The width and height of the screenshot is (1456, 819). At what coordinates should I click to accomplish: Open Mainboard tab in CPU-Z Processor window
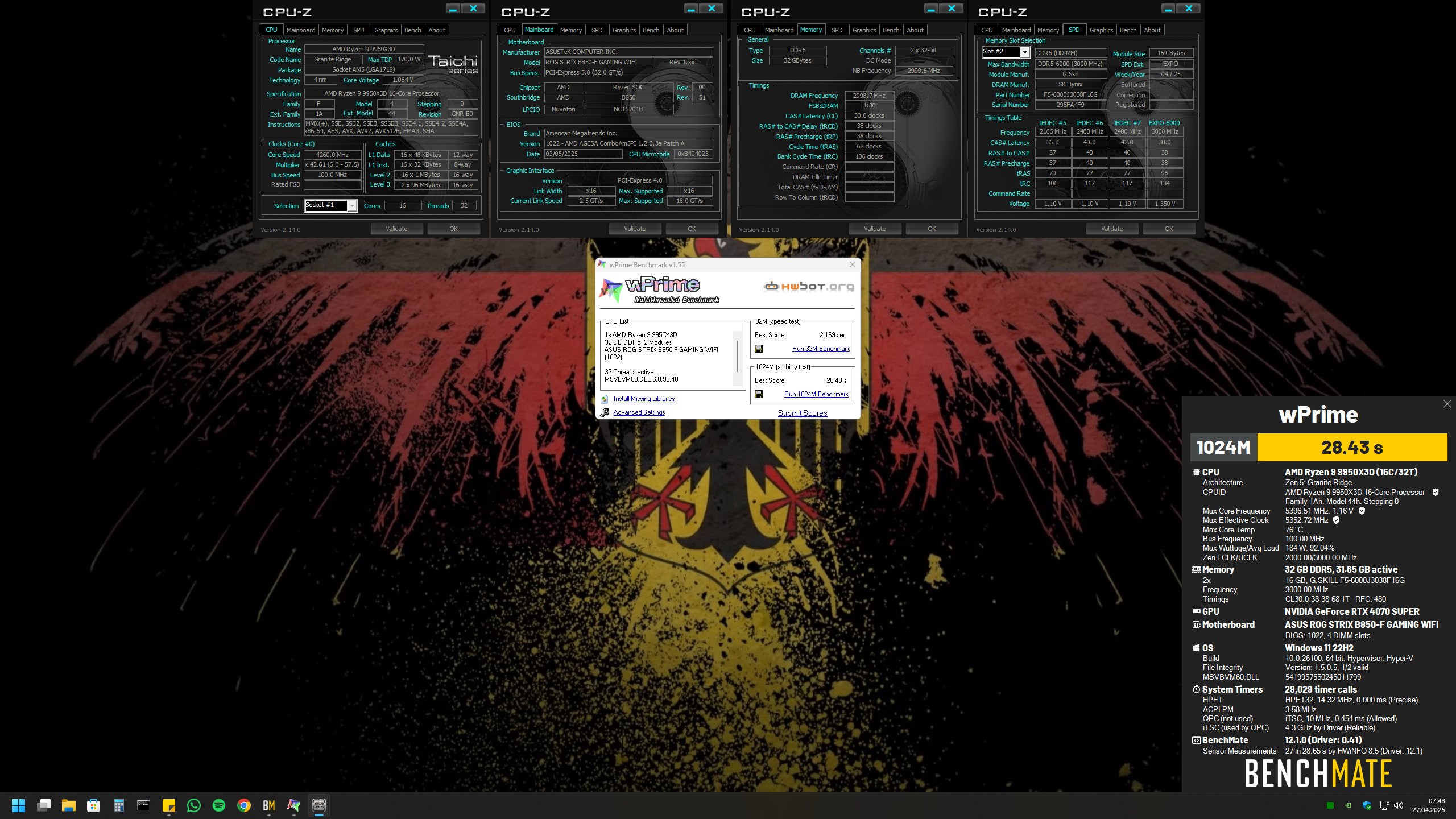[300, 30]
